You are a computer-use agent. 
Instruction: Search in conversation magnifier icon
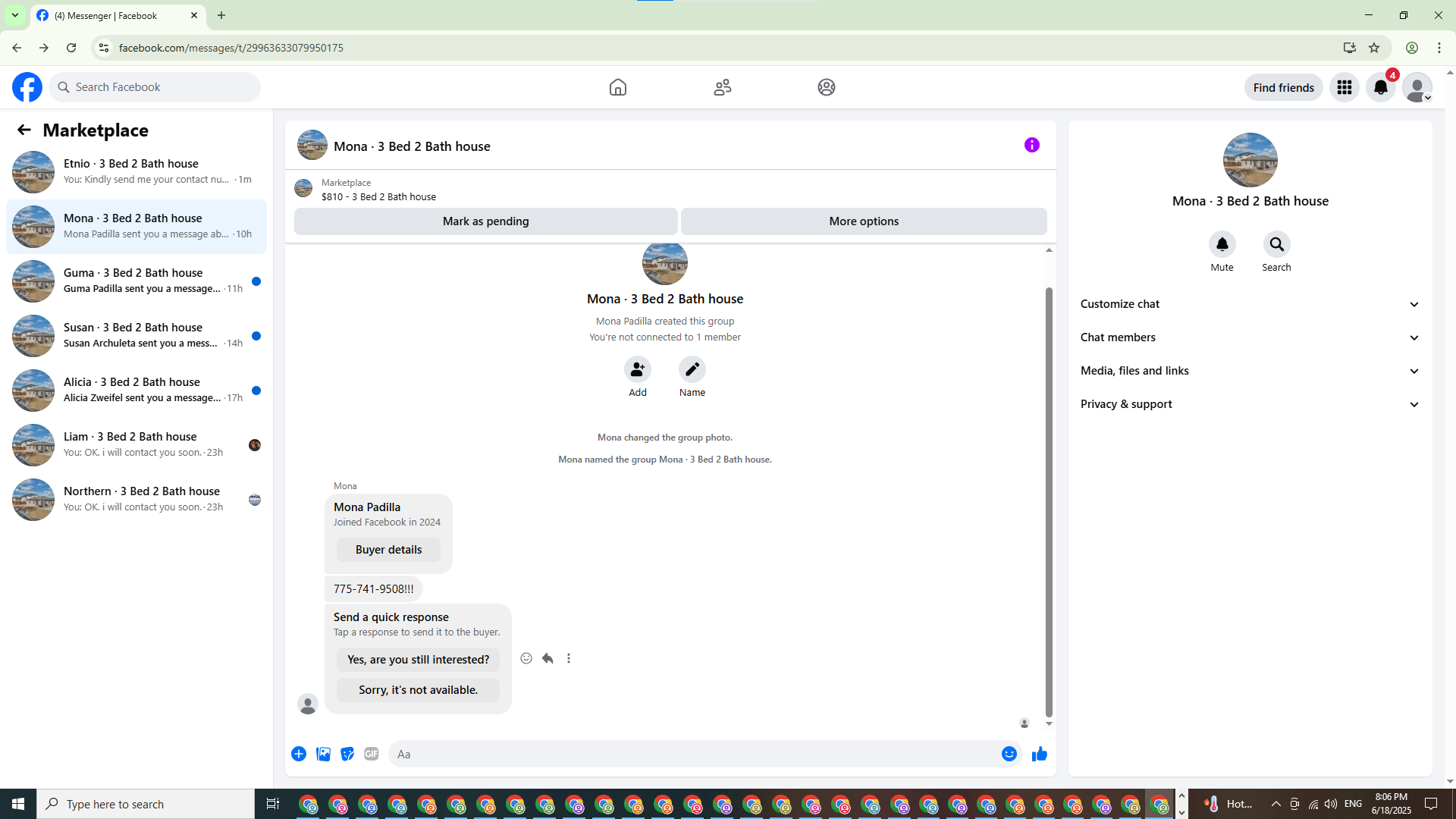pyautogui.click(x=1277, y=244)
